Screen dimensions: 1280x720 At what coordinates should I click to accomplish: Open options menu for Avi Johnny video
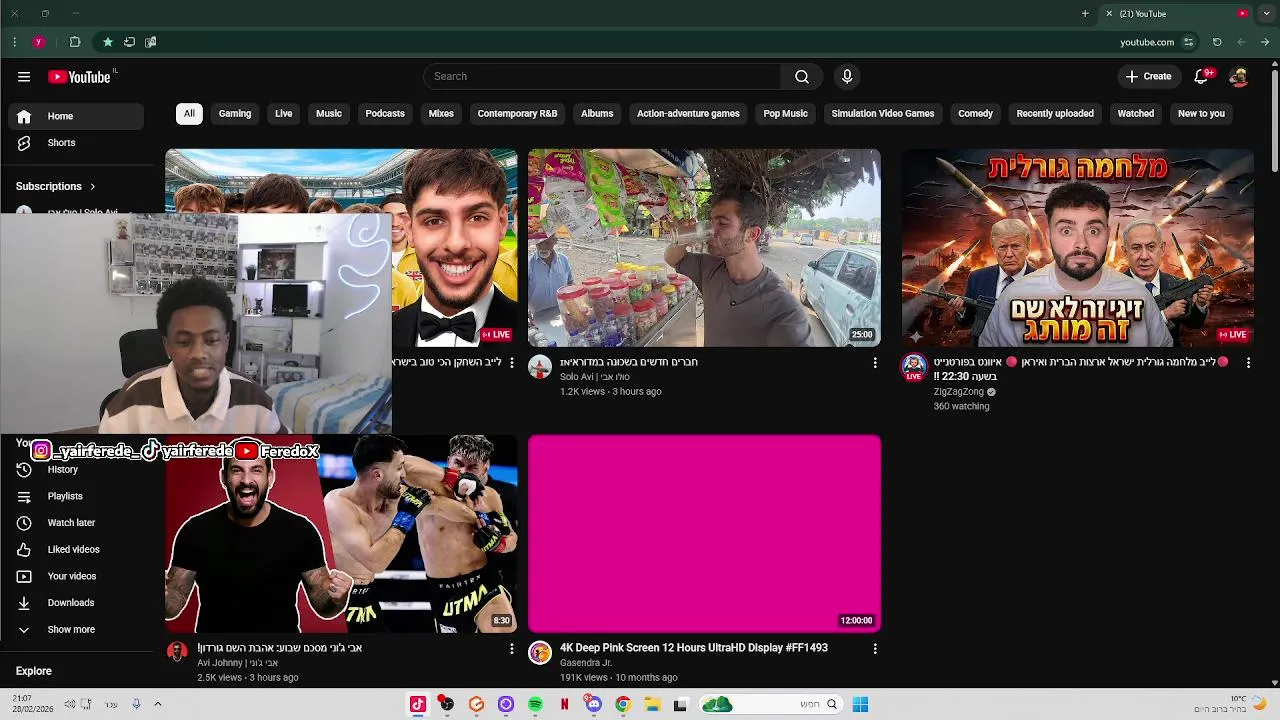pos(512,649)
